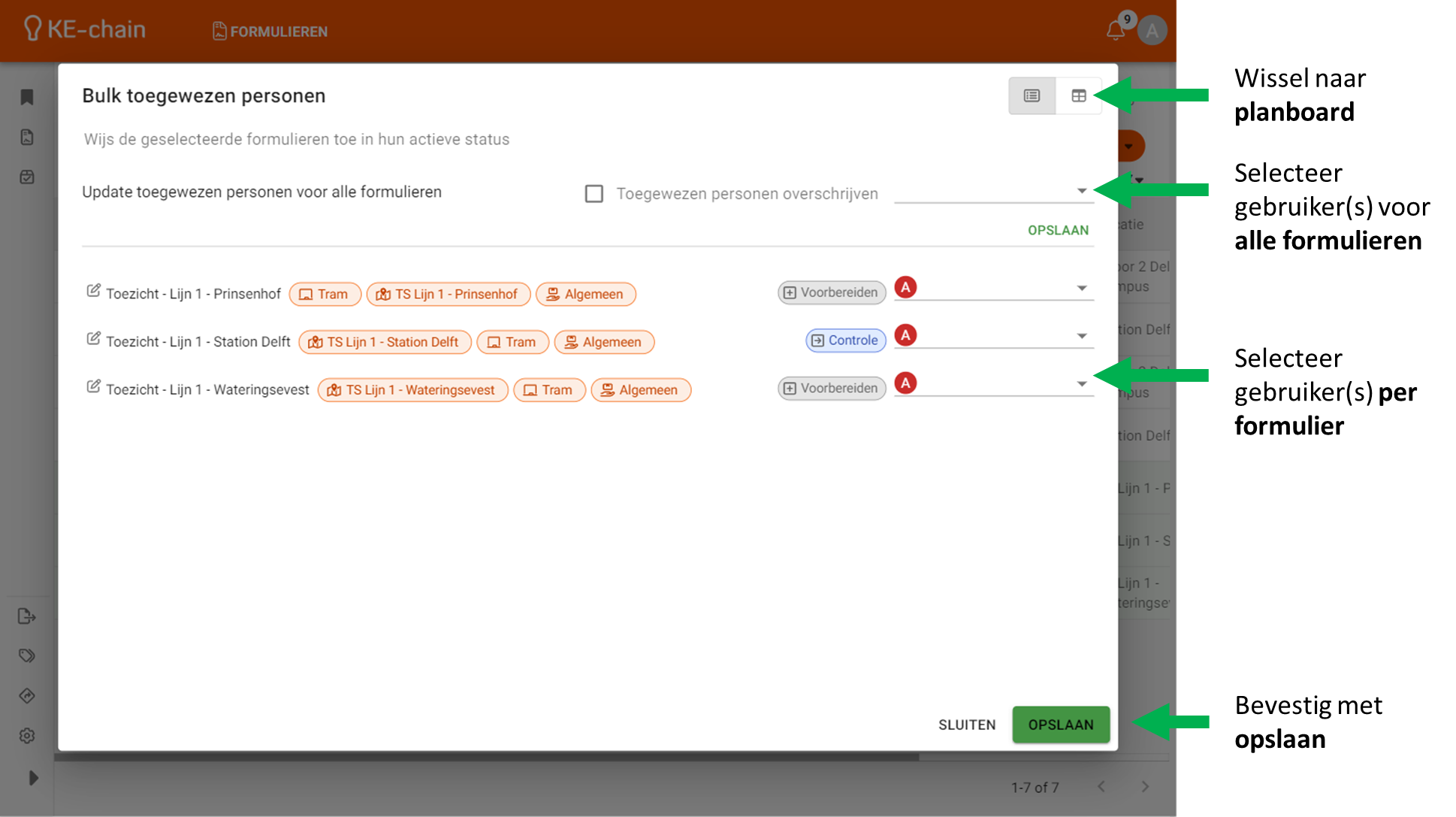The width and height of the screenshot is (1456, 817).
Task: Click the green OPSLAAN button at bottom
Action: (x=1060, y=725)
